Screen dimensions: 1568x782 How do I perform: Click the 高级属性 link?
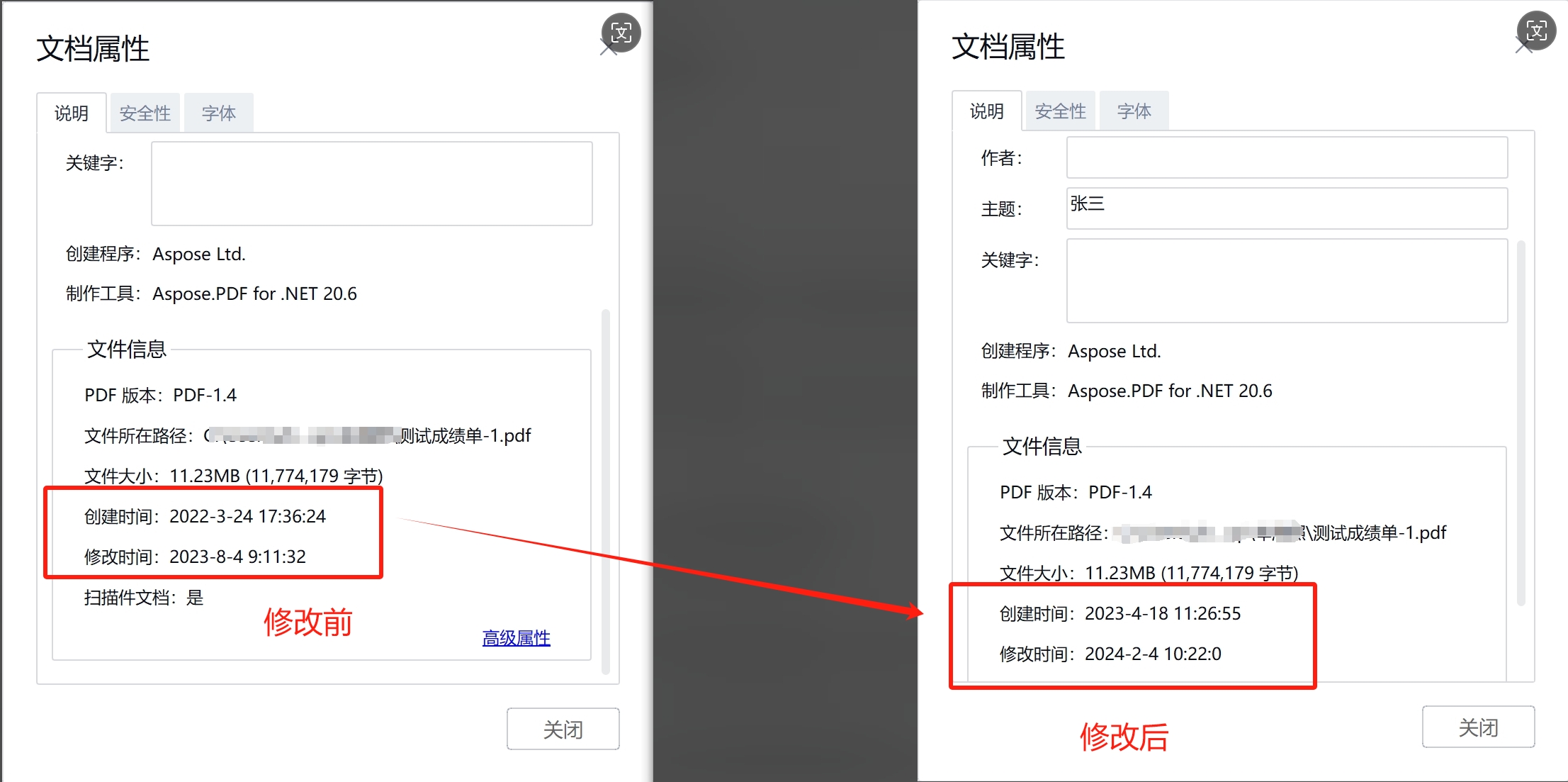(x=516, y=638)
